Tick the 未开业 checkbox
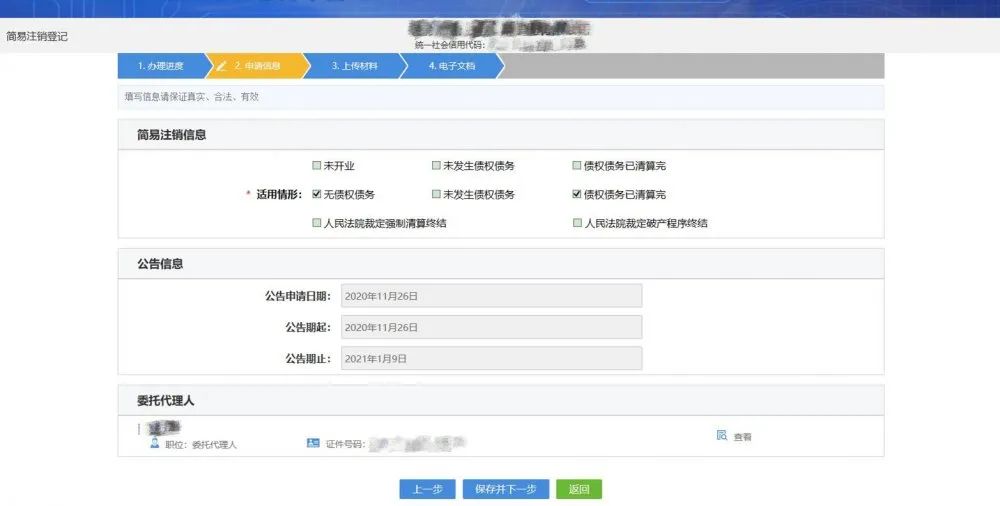Image resolution: width=1000 pixels, height=506 pixels. [x=316, y=165]
